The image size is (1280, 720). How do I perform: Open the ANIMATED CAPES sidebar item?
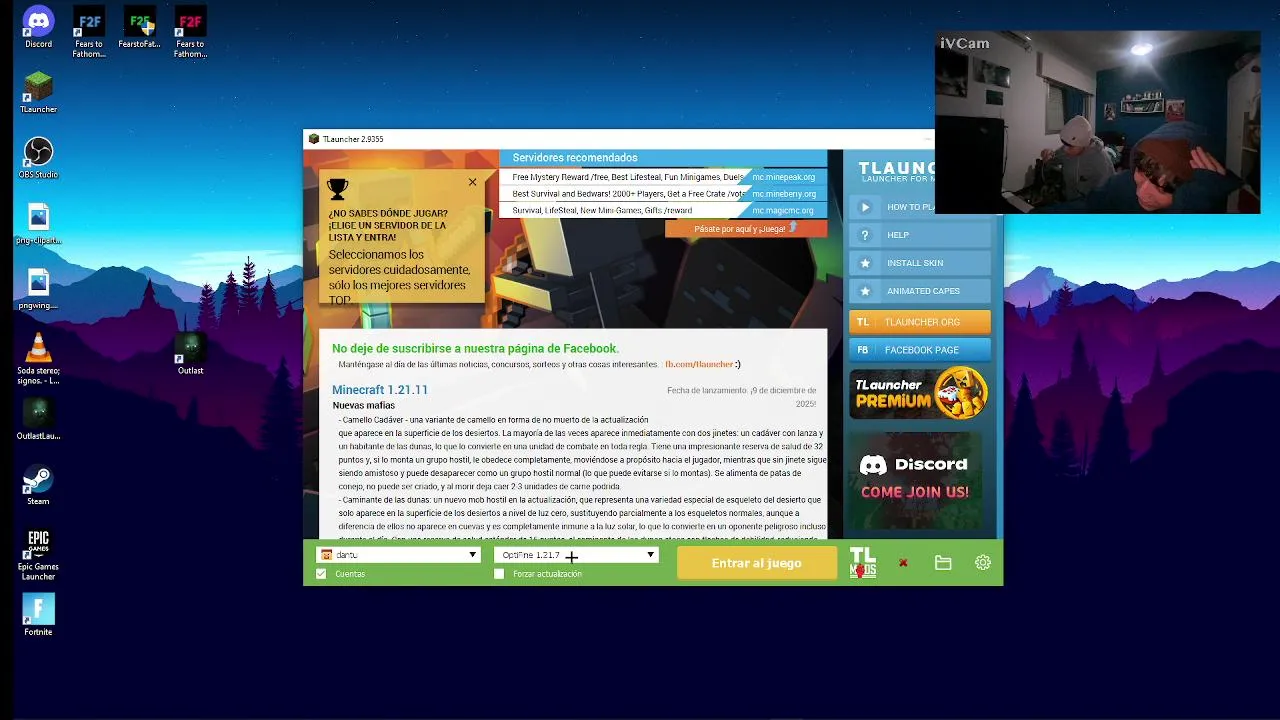tap(922, 291)
